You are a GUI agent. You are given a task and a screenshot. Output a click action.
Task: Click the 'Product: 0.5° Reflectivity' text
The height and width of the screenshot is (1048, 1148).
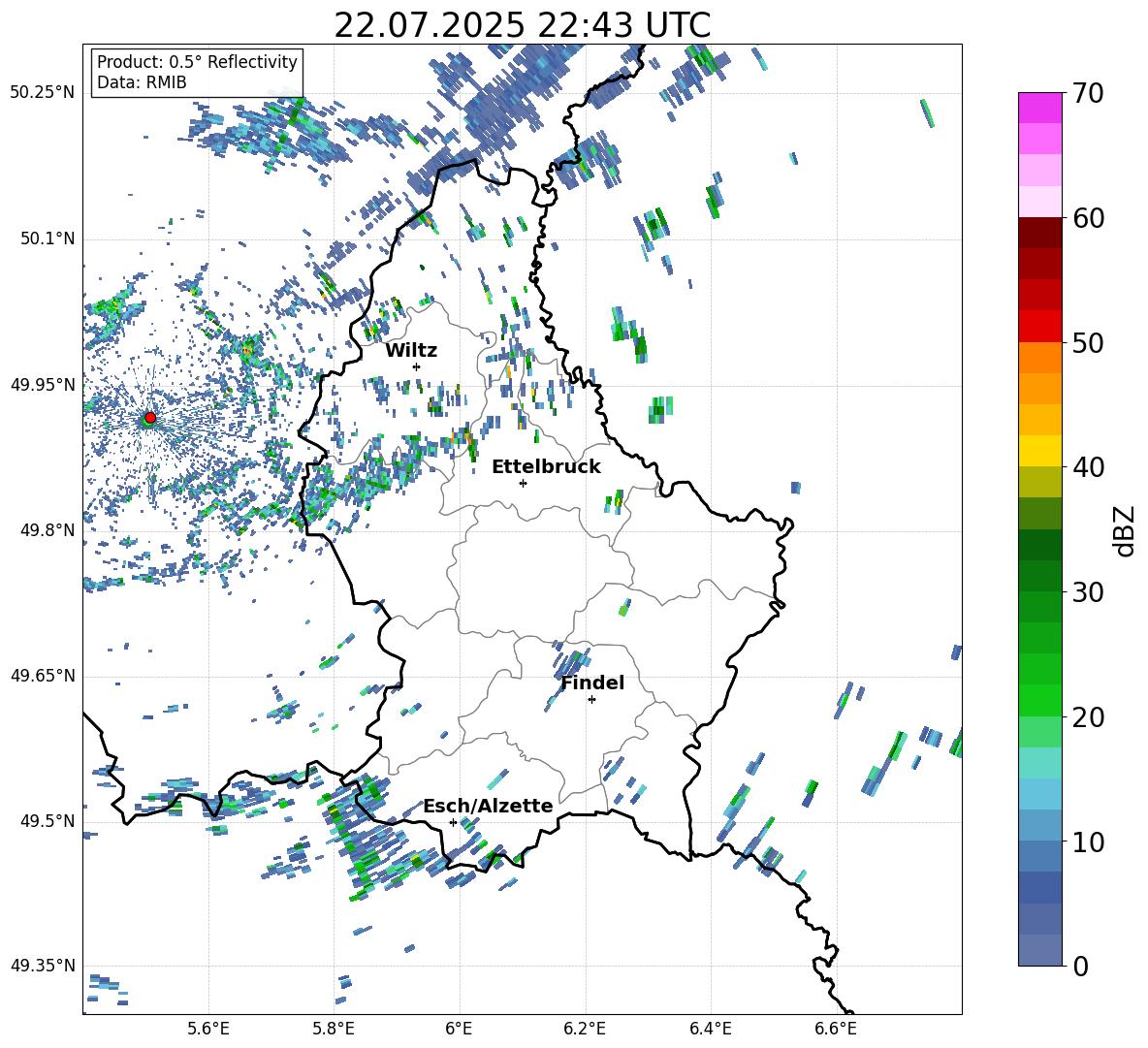click(197, 61)
